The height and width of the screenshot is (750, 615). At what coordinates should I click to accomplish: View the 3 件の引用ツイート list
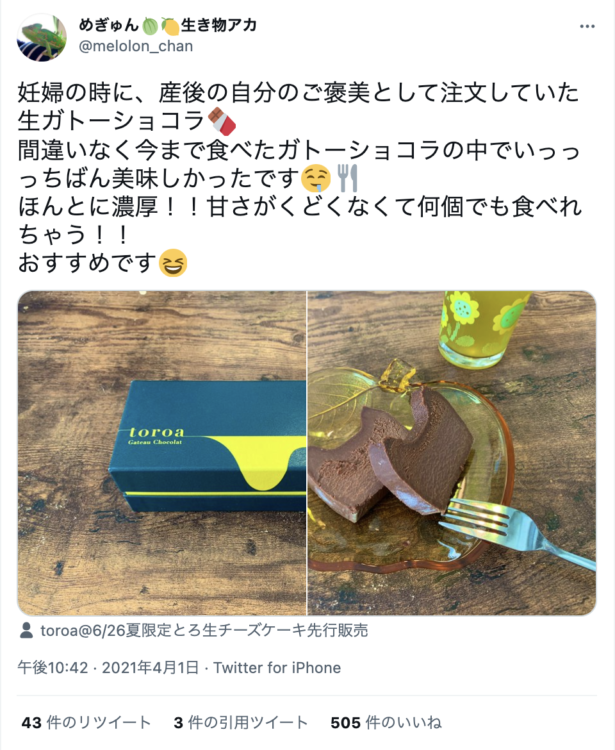coord(241,722)
